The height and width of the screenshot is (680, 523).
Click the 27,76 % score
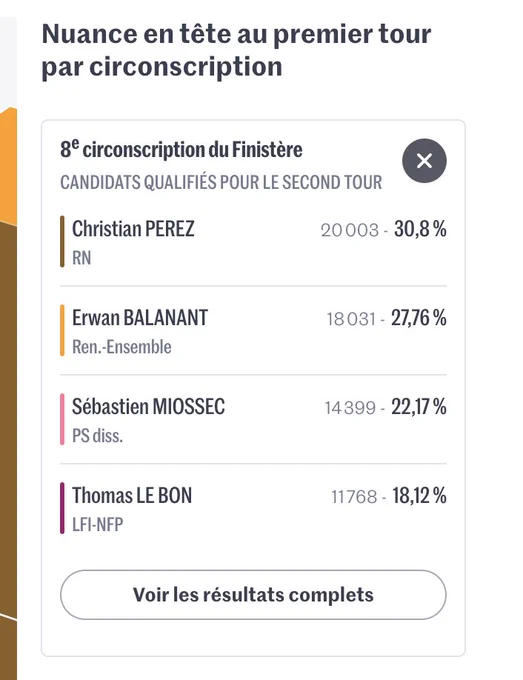point(418,318)
